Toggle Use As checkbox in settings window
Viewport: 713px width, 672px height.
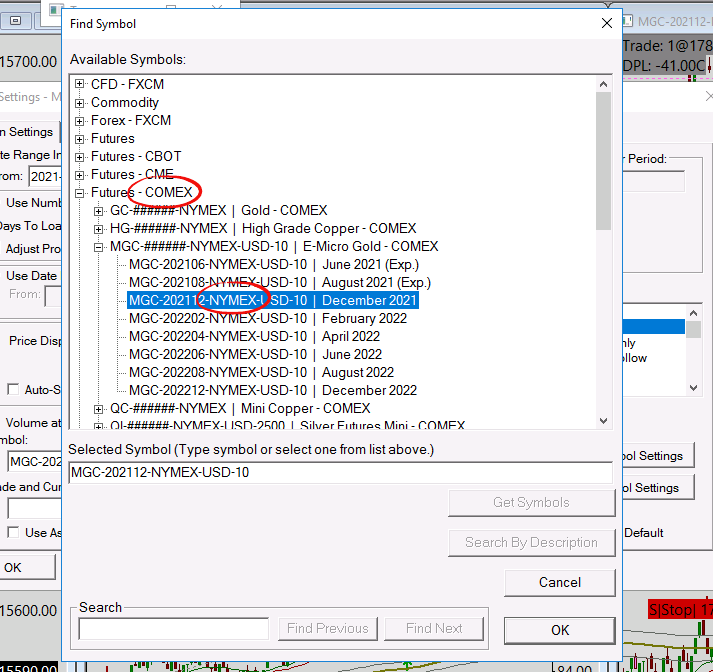13,532
